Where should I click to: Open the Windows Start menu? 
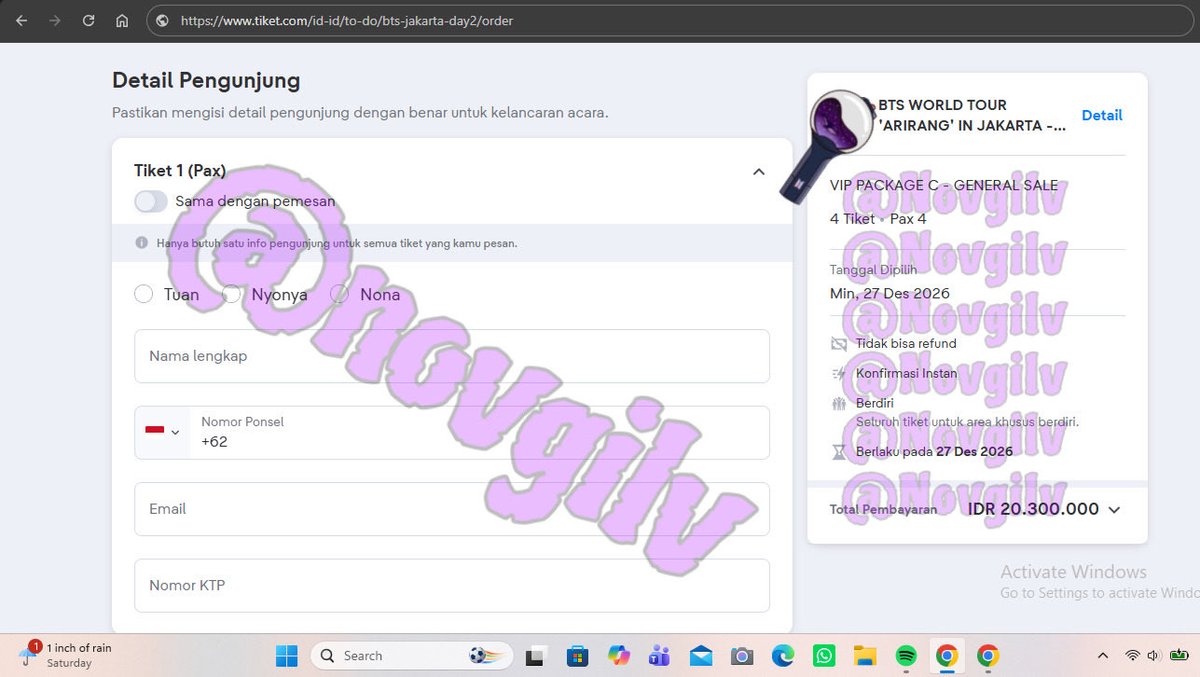point(287,656)
